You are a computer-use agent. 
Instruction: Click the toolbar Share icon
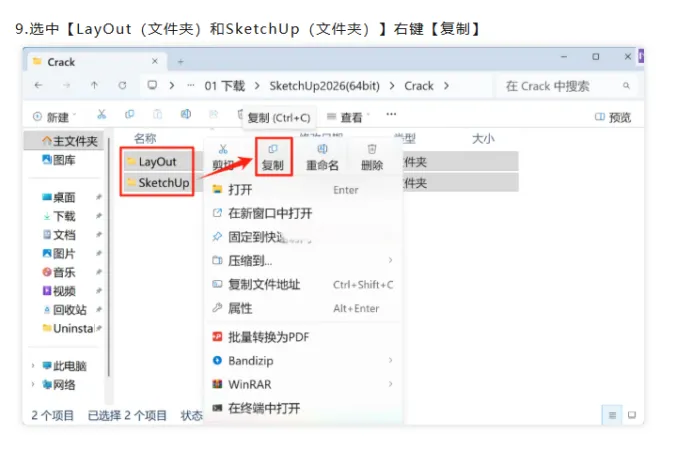pyautogui.click(x=214, y=115)
